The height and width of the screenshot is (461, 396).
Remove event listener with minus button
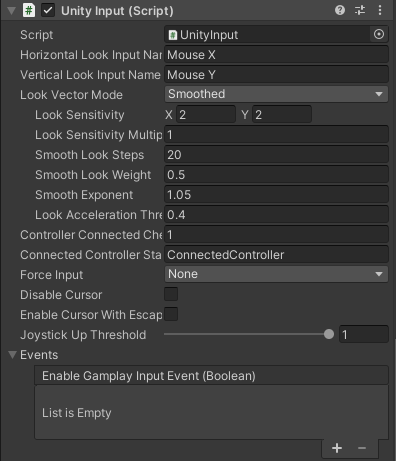[362, 448]
